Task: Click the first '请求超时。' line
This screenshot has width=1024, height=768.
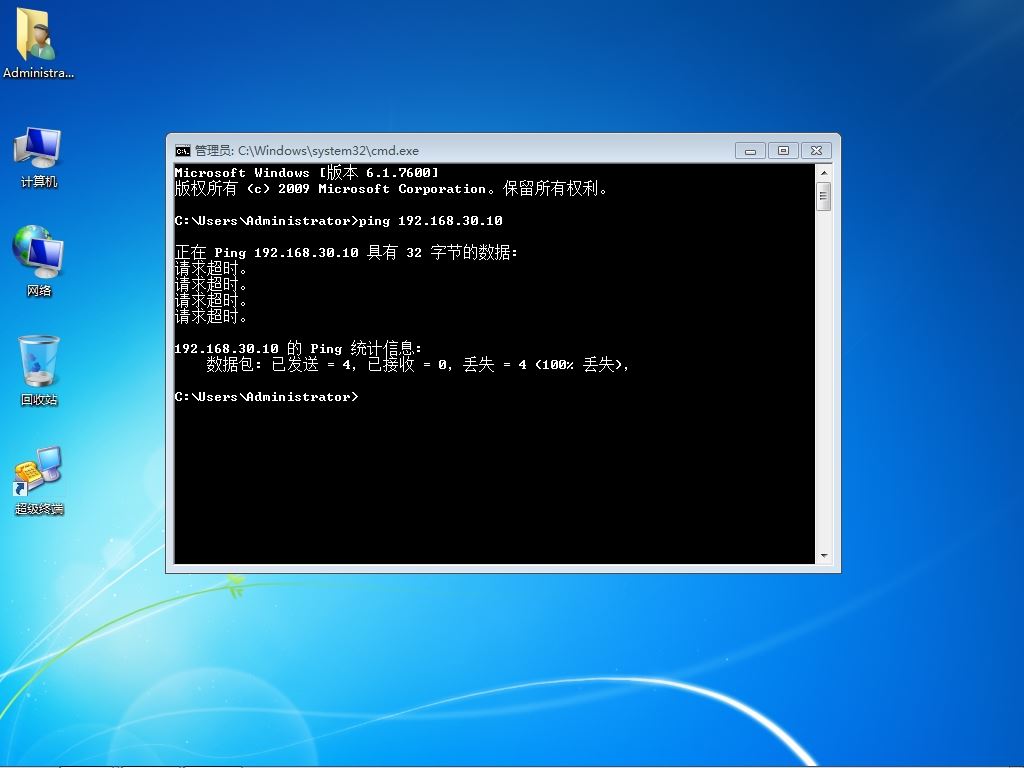Action: (211, 268)
